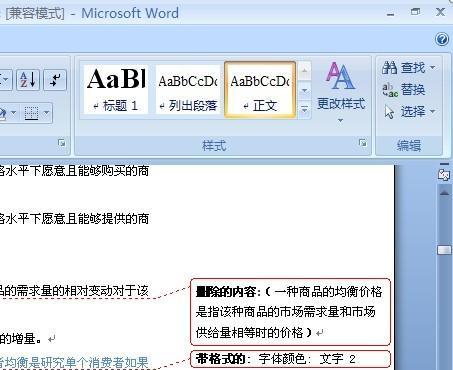Click the 删除的内容 revision balloon
This screenshot has height=370, width=453.
(290, 312)
